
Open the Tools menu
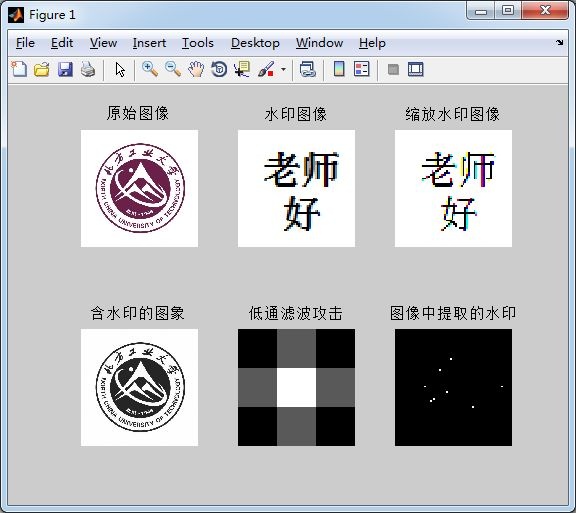point(198,43)
